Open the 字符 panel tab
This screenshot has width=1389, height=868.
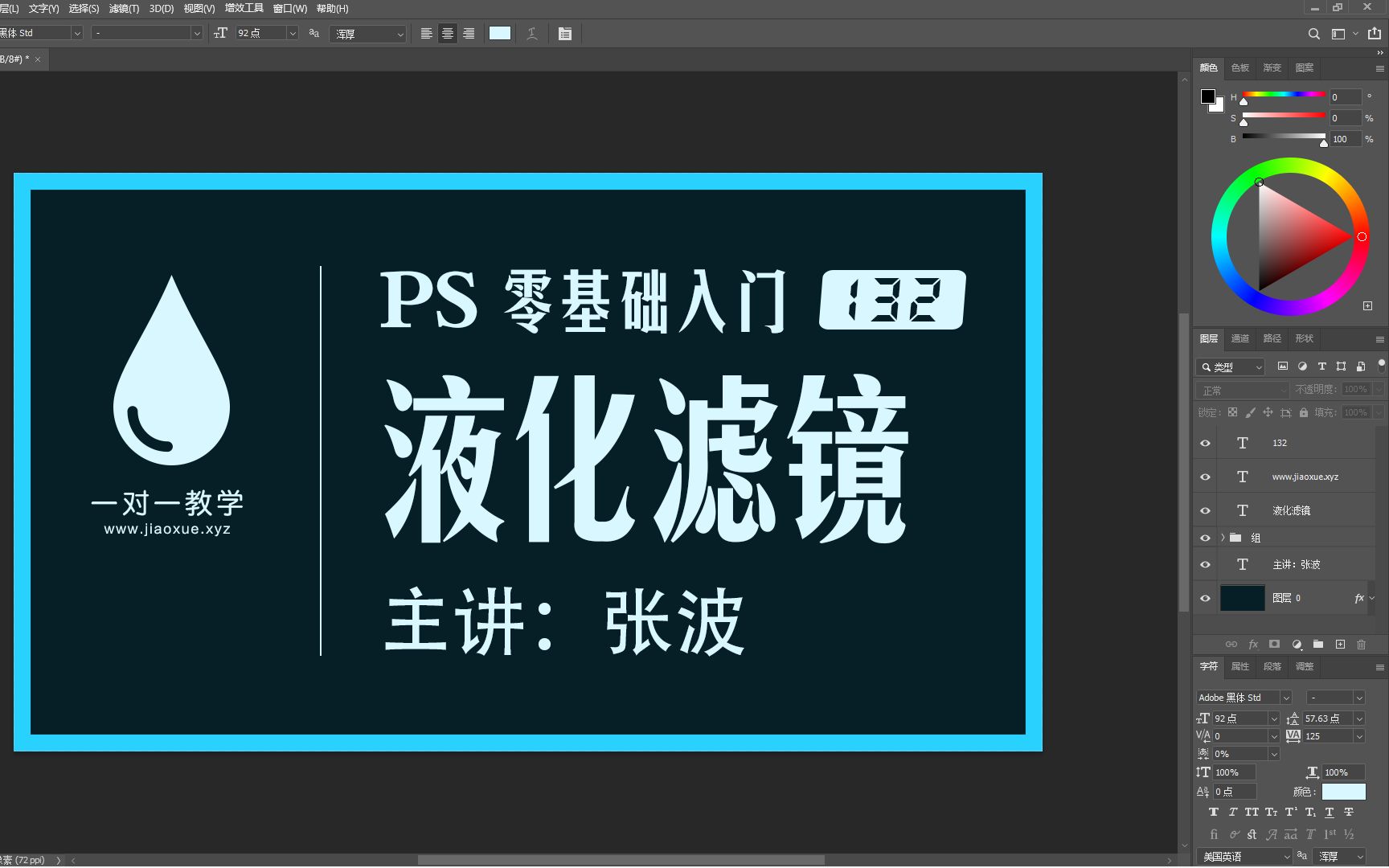click(1207, 666)
